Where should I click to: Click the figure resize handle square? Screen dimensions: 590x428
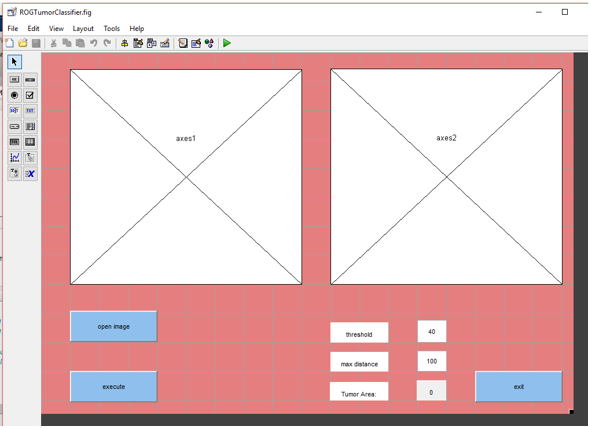tap(572, 412)
